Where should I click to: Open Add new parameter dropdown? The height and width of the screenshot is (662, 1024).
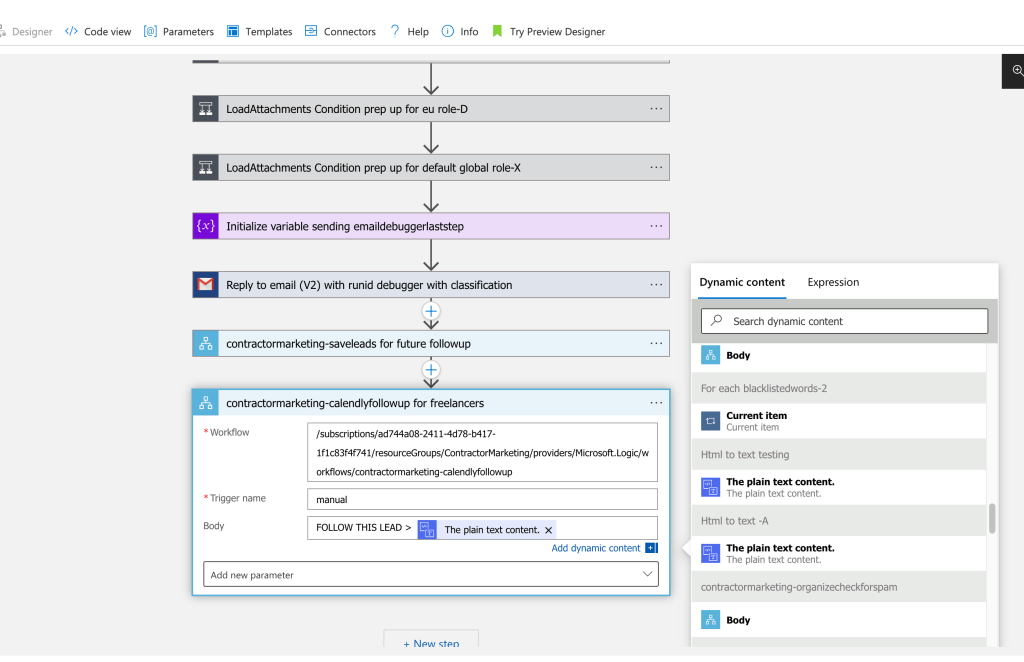click(431, 575)
